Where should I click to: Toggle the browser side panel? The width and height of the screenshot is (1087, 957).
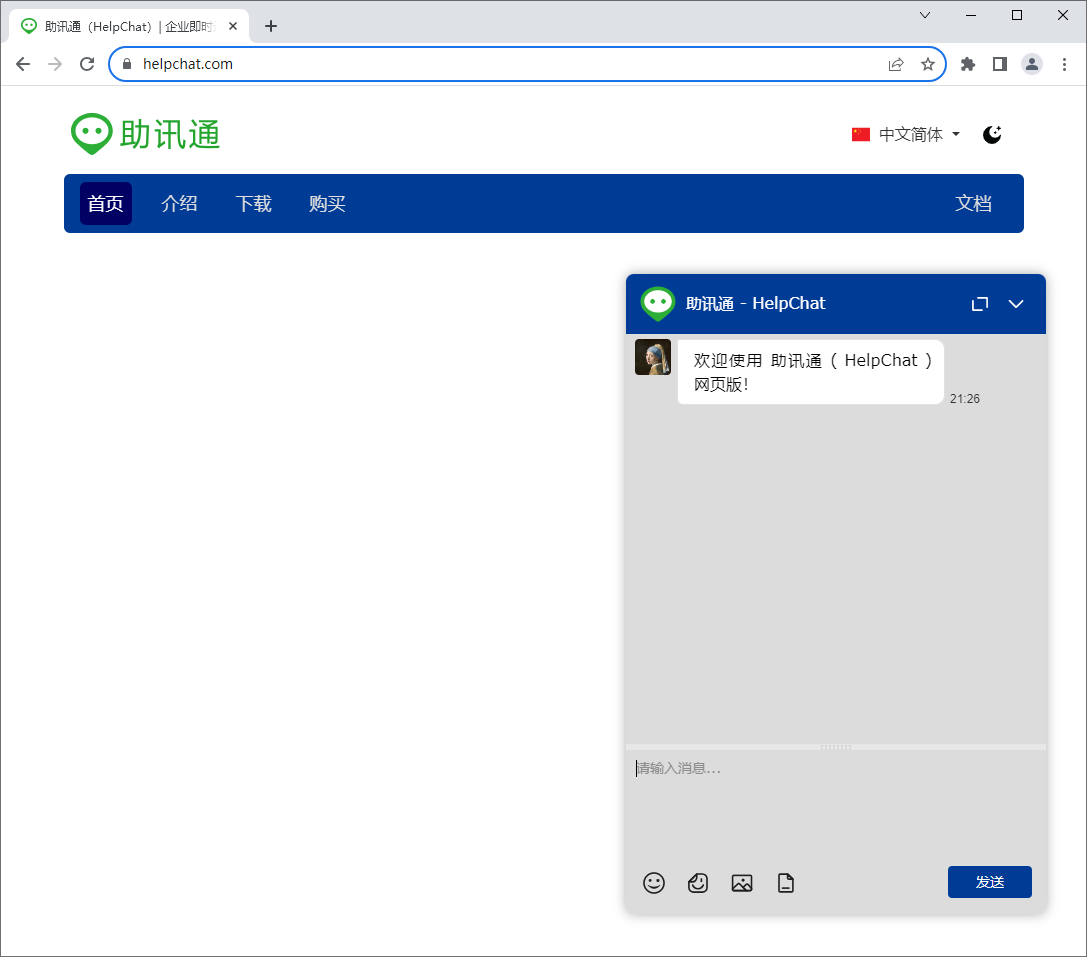pyautogui.click(x=1000, y=64)
